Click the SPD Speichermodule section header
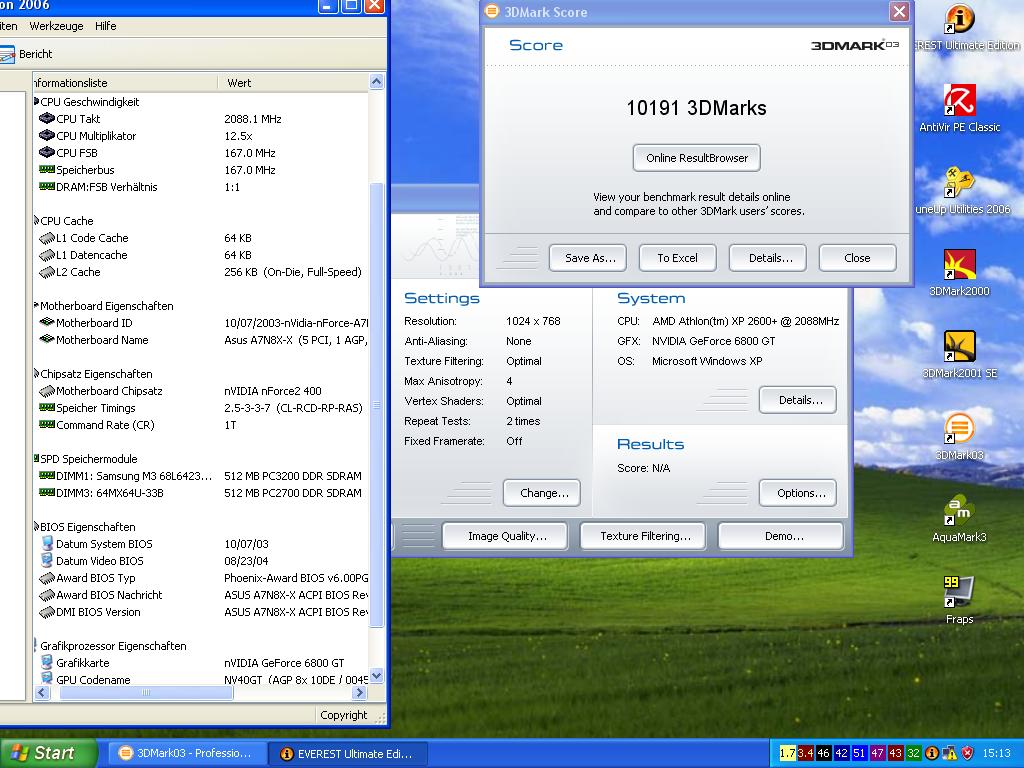Viewport: 1024px width, 768px height. pyautogui.click(x=88, y=458)
